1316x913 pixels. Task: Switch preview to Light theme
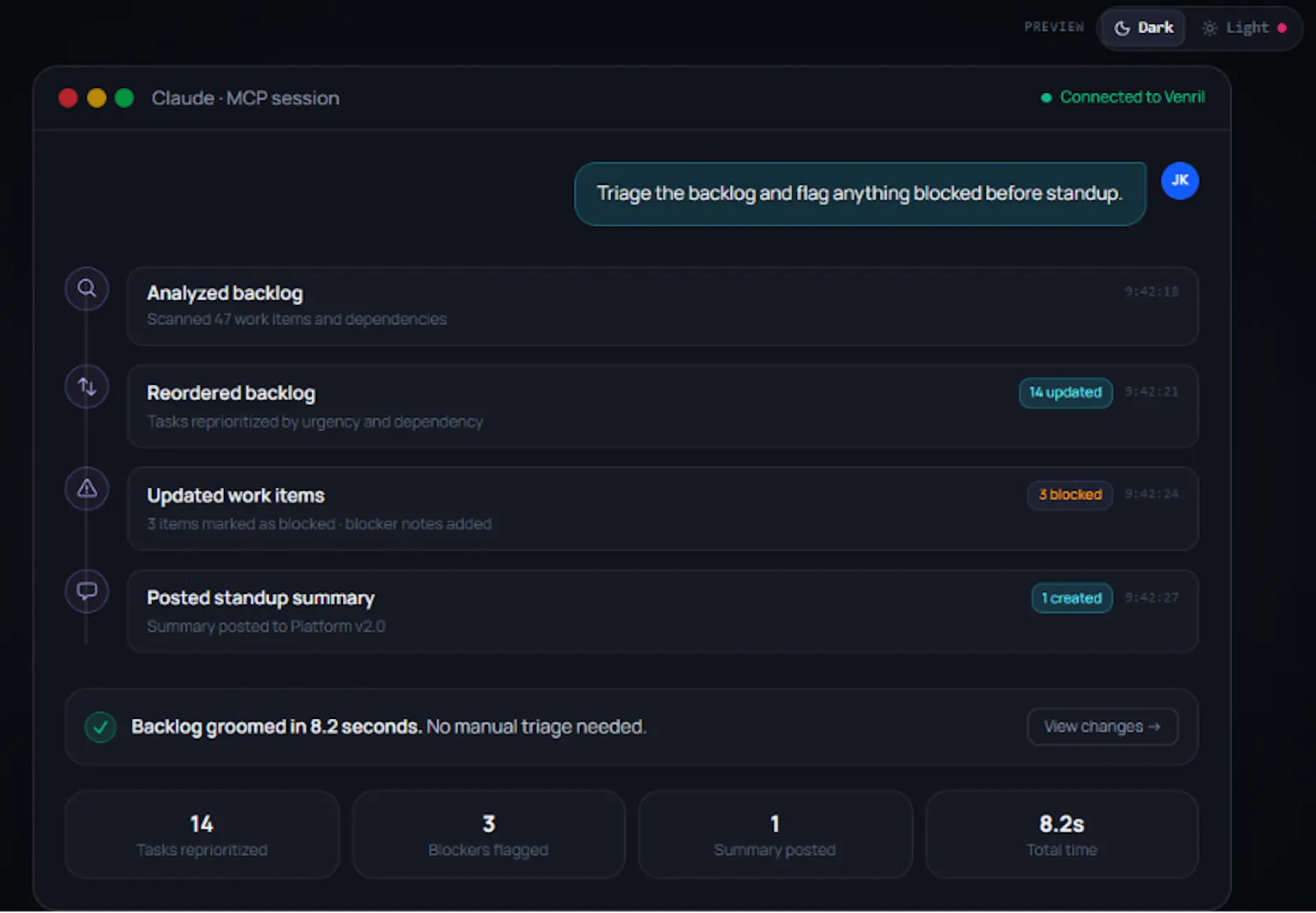tap(1244, 28)
